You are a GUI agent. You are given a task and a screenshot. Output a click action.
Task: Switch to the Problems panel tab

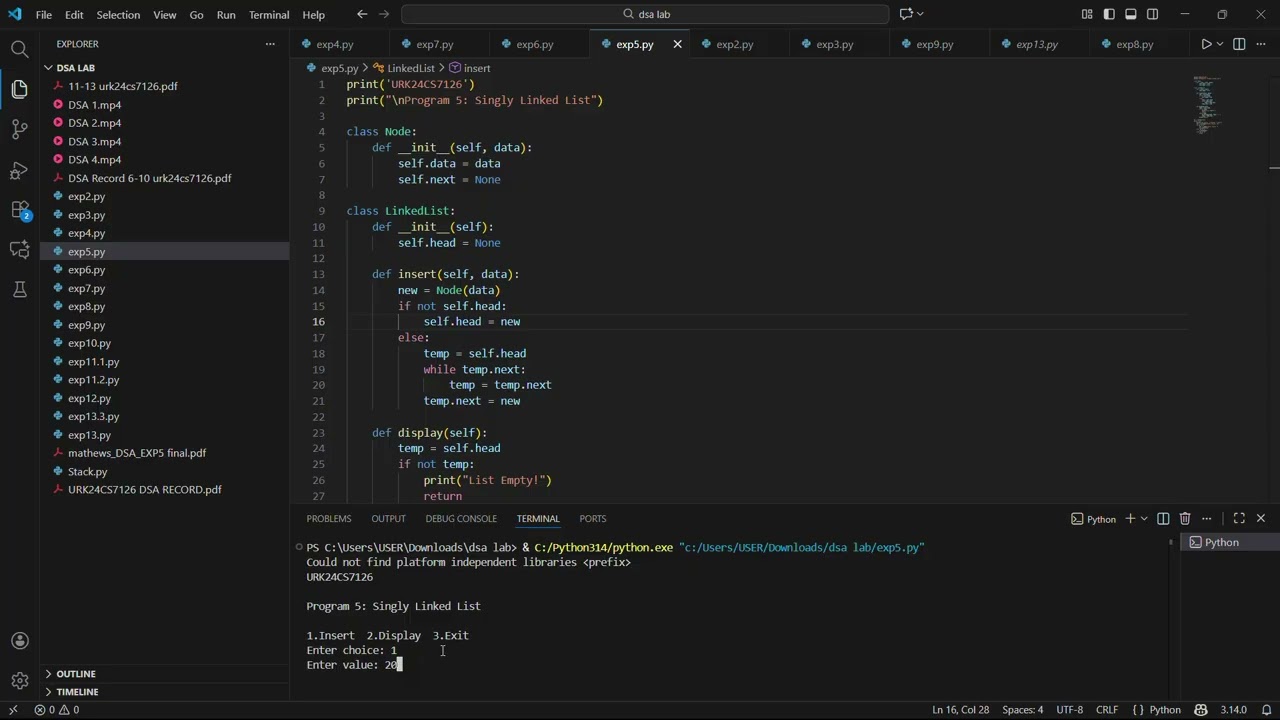point(329,519)
